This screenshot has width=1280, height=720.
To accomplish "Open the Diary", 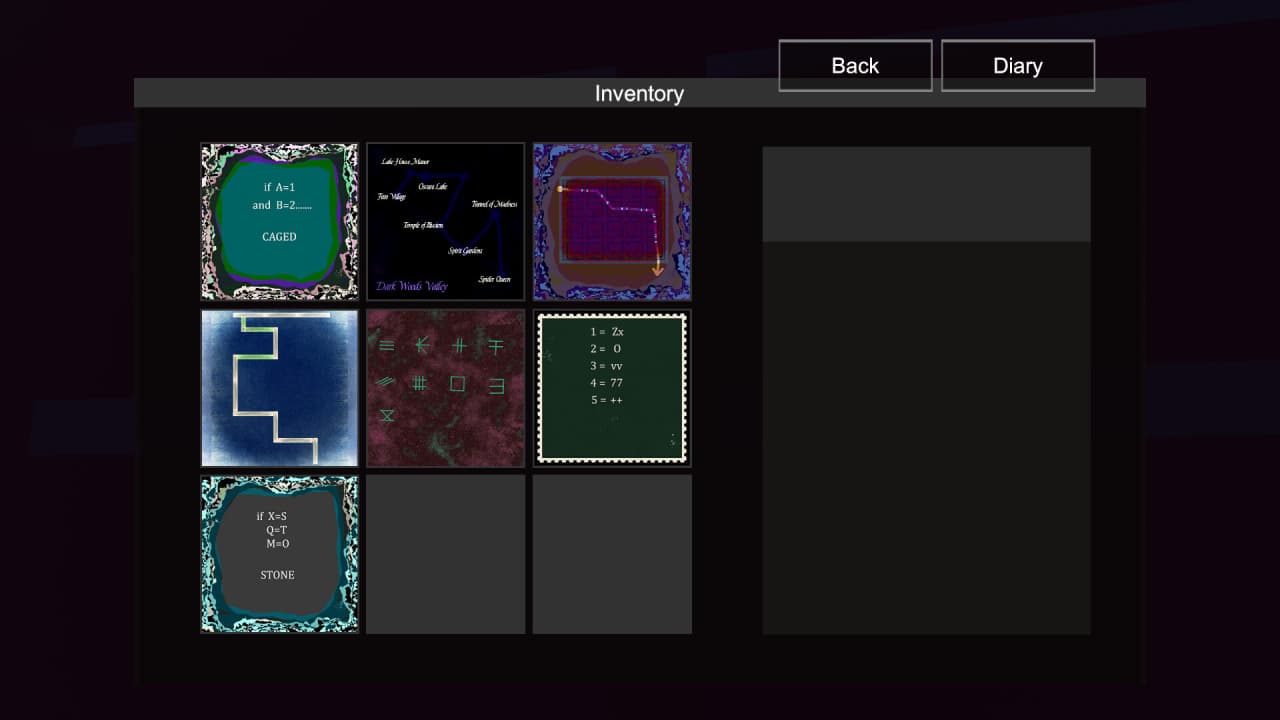I will [1017, 66].
